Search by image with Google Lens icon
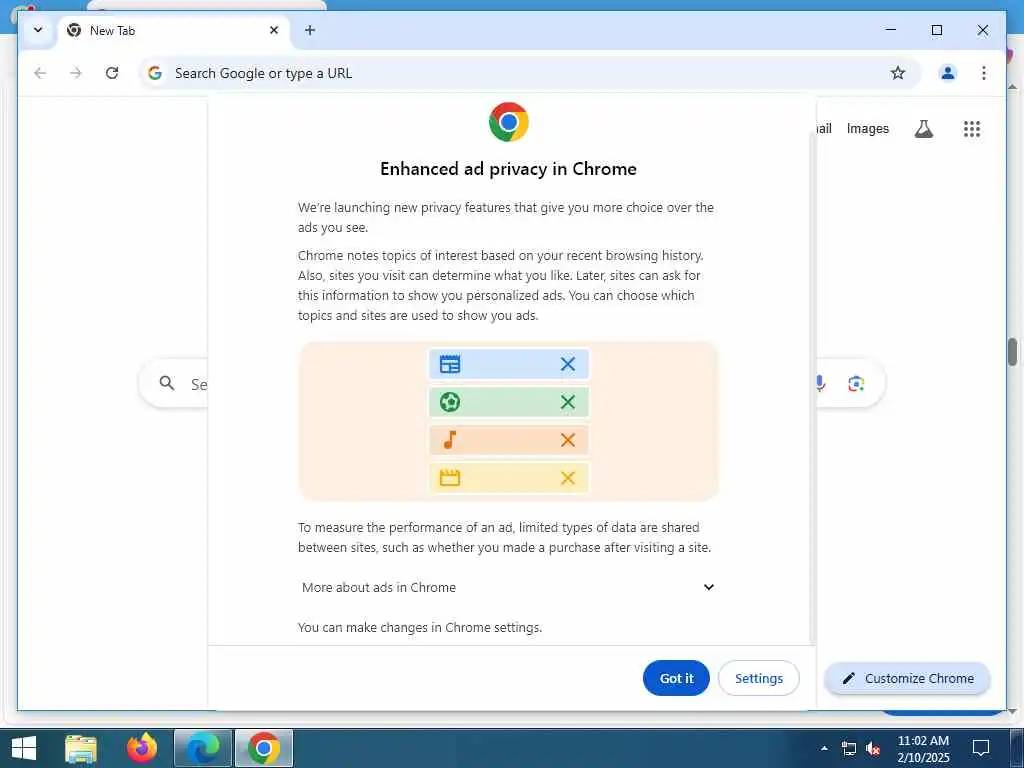This screenshot has width=1024, height=768. coord(856,383)
